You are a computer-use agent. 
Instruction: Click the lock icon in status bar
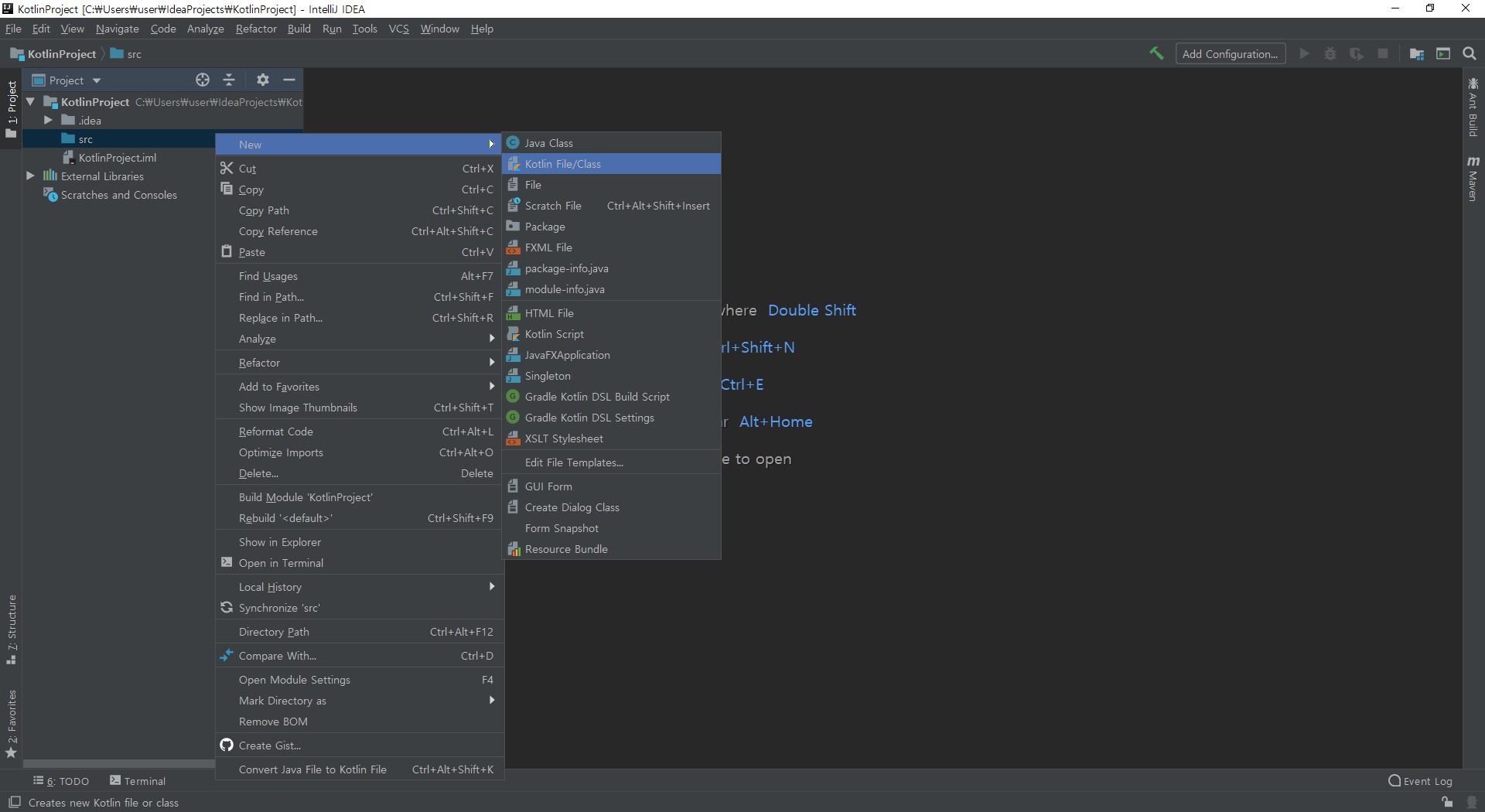coord(1447,802)
